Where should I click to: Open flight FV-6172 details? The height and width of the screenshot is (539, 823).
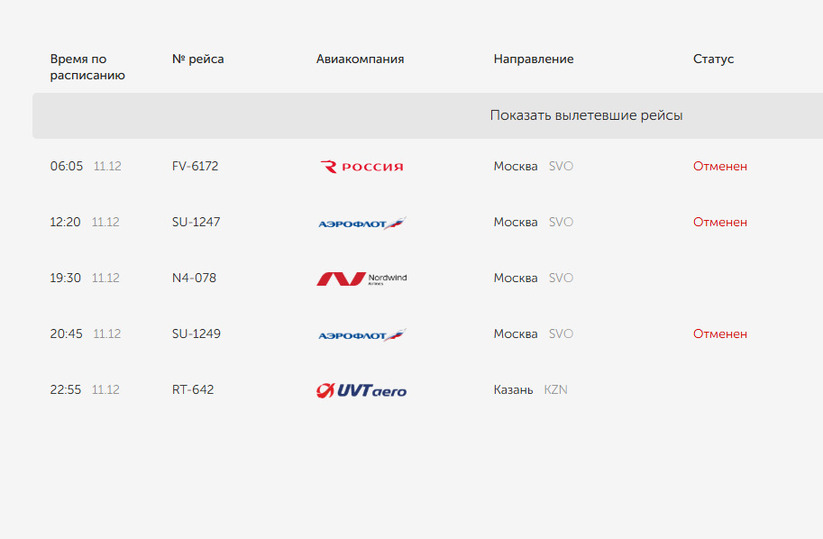[195, 167]
